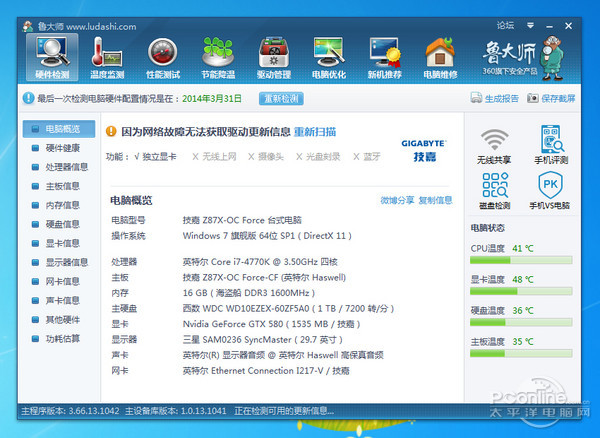Open 电脑优化 optimization icon

tap(329, 57)
